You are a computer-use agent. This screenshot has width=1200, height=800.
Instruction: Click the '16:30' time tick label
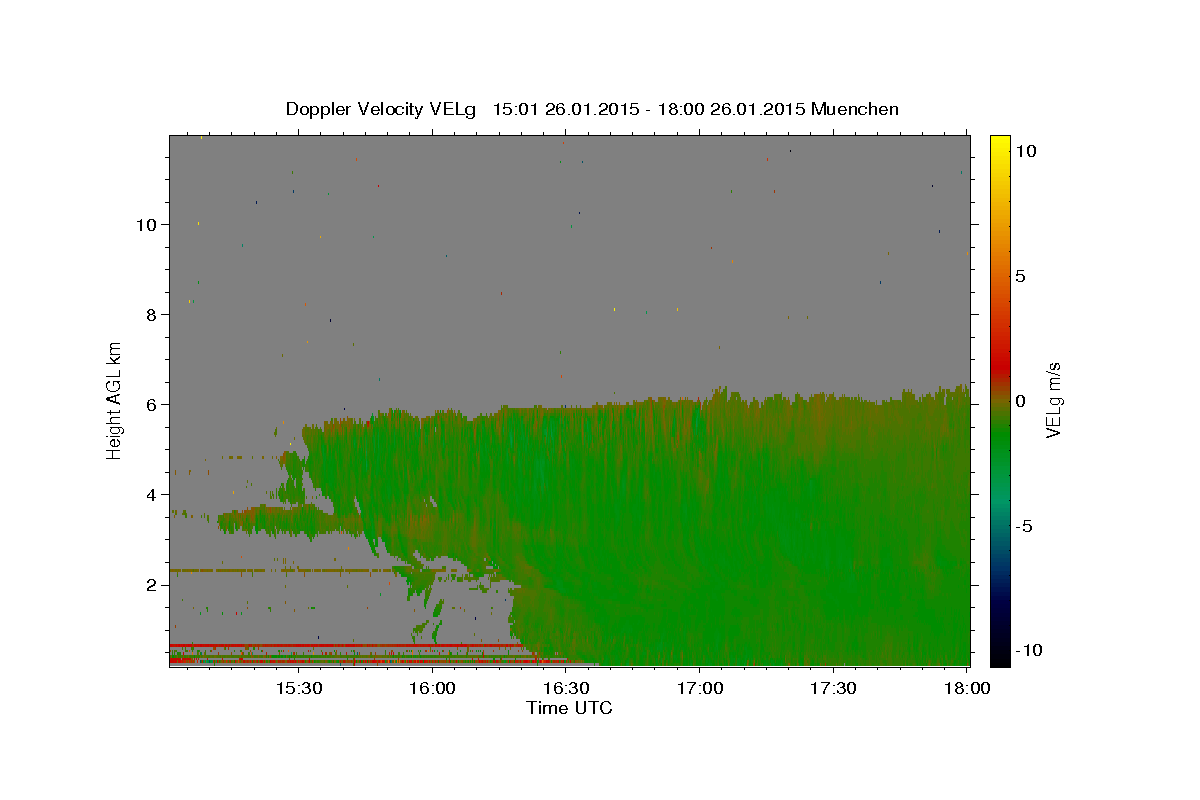(x=566, y=688)
